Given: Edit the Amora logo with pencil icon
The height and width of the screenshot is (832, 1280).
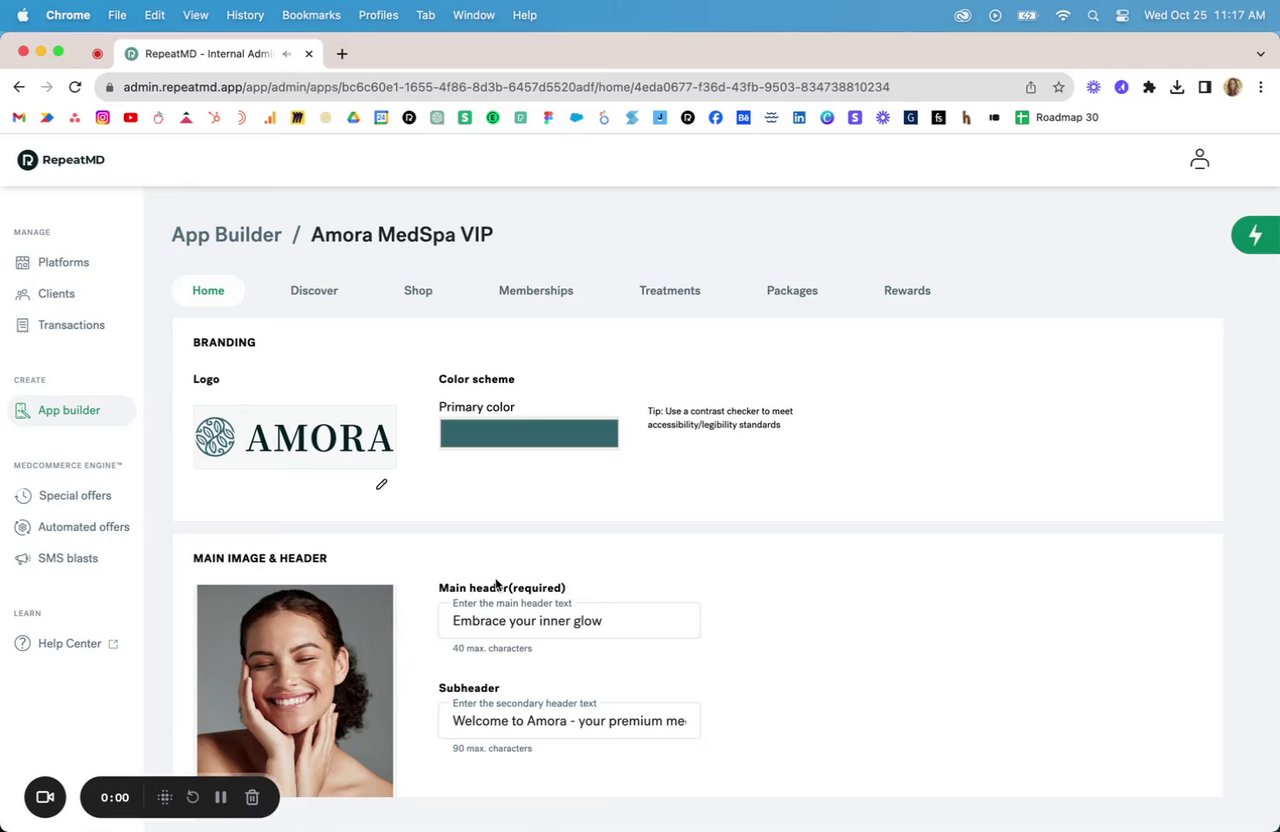Looking at the screenshot, I should click(381, 485).
